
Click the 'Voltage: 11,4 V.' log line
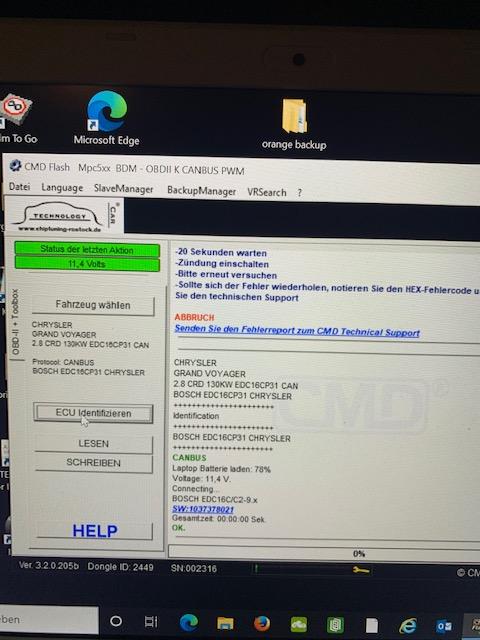(x=201, y=478)
